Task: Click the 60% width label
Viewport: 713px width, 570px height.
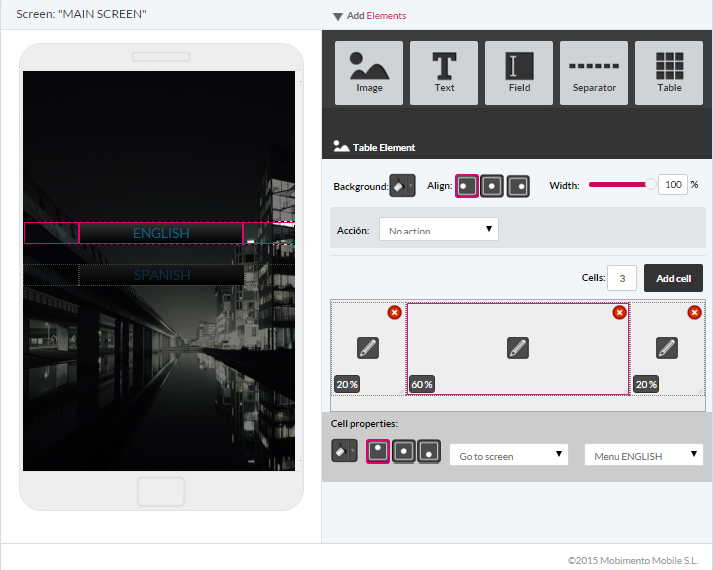Action: pyautogui.click(x=422, y=385)
